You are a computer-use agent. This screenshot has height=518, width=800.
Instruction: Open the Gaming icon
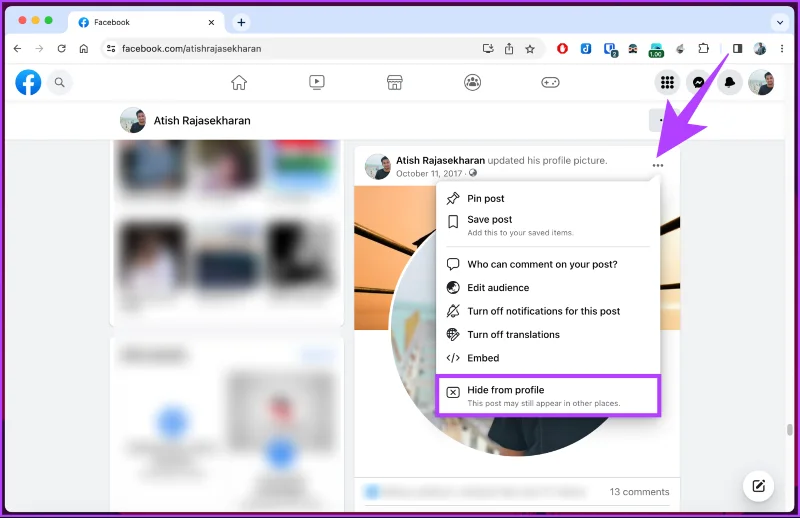click(550, 82)
